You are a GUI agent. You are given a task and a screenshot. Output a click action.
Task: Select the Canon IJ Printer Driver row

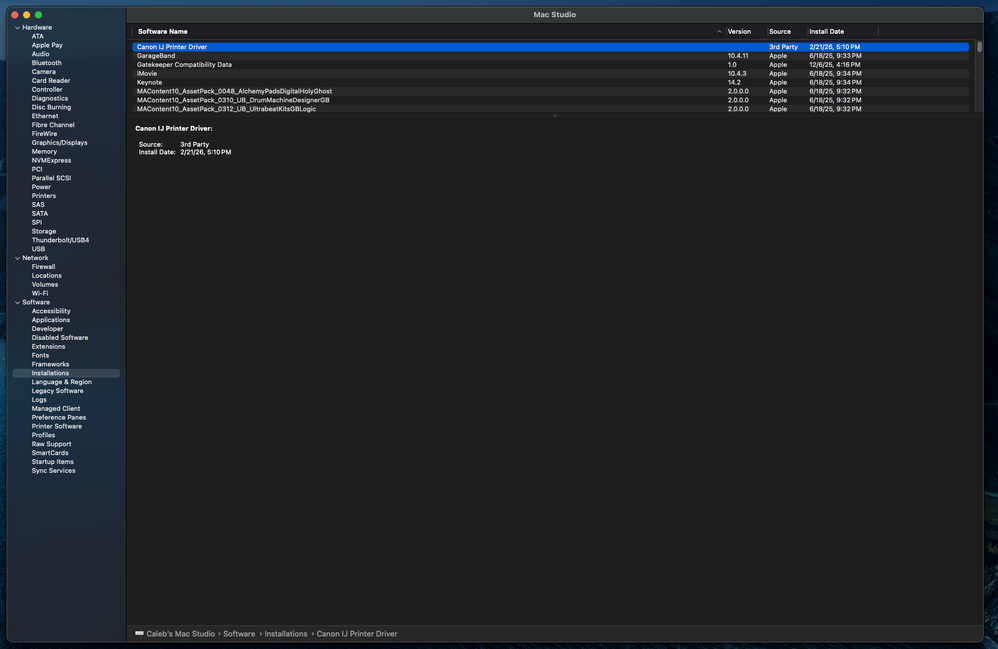pos(550,47)
